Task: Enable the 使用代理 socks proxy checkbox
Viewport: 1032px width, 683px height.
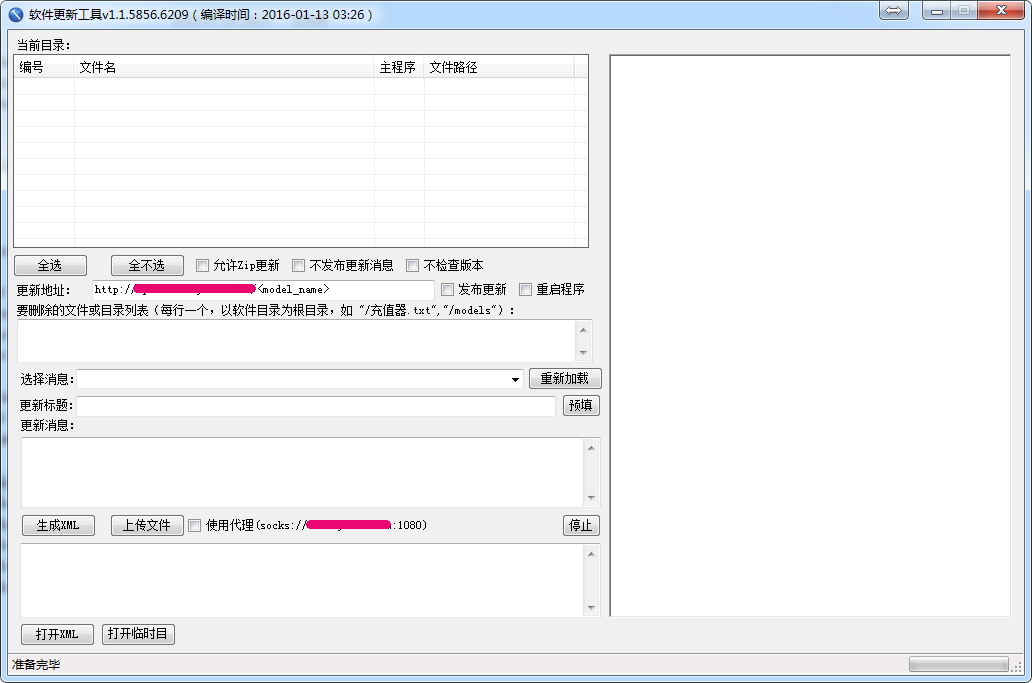Action: (x=195, y=525)
